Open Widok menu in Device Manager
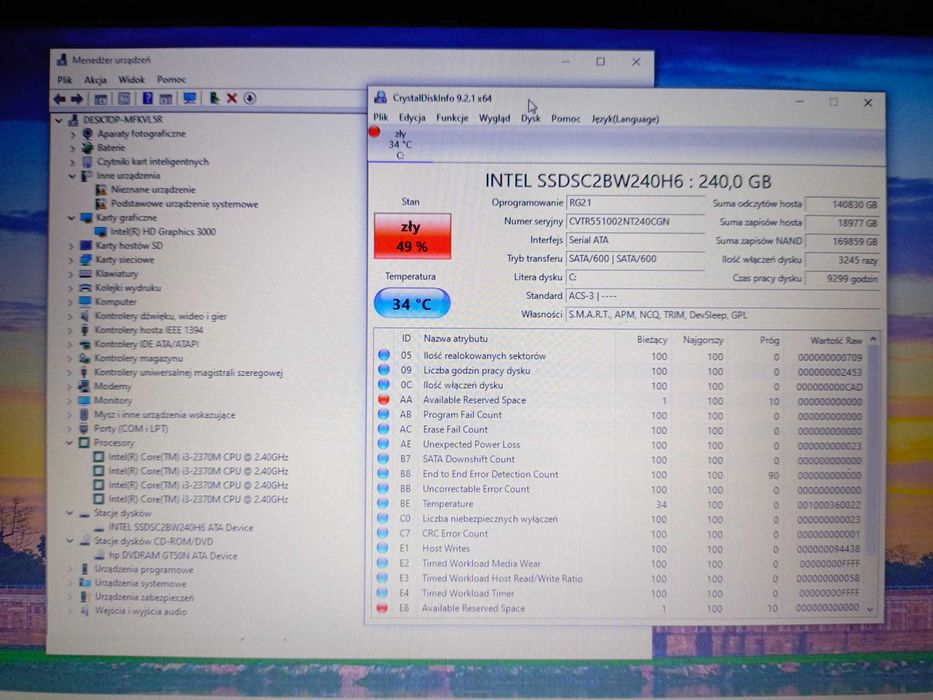The width and height of the screenshot is (933, 700). [132, 80]
